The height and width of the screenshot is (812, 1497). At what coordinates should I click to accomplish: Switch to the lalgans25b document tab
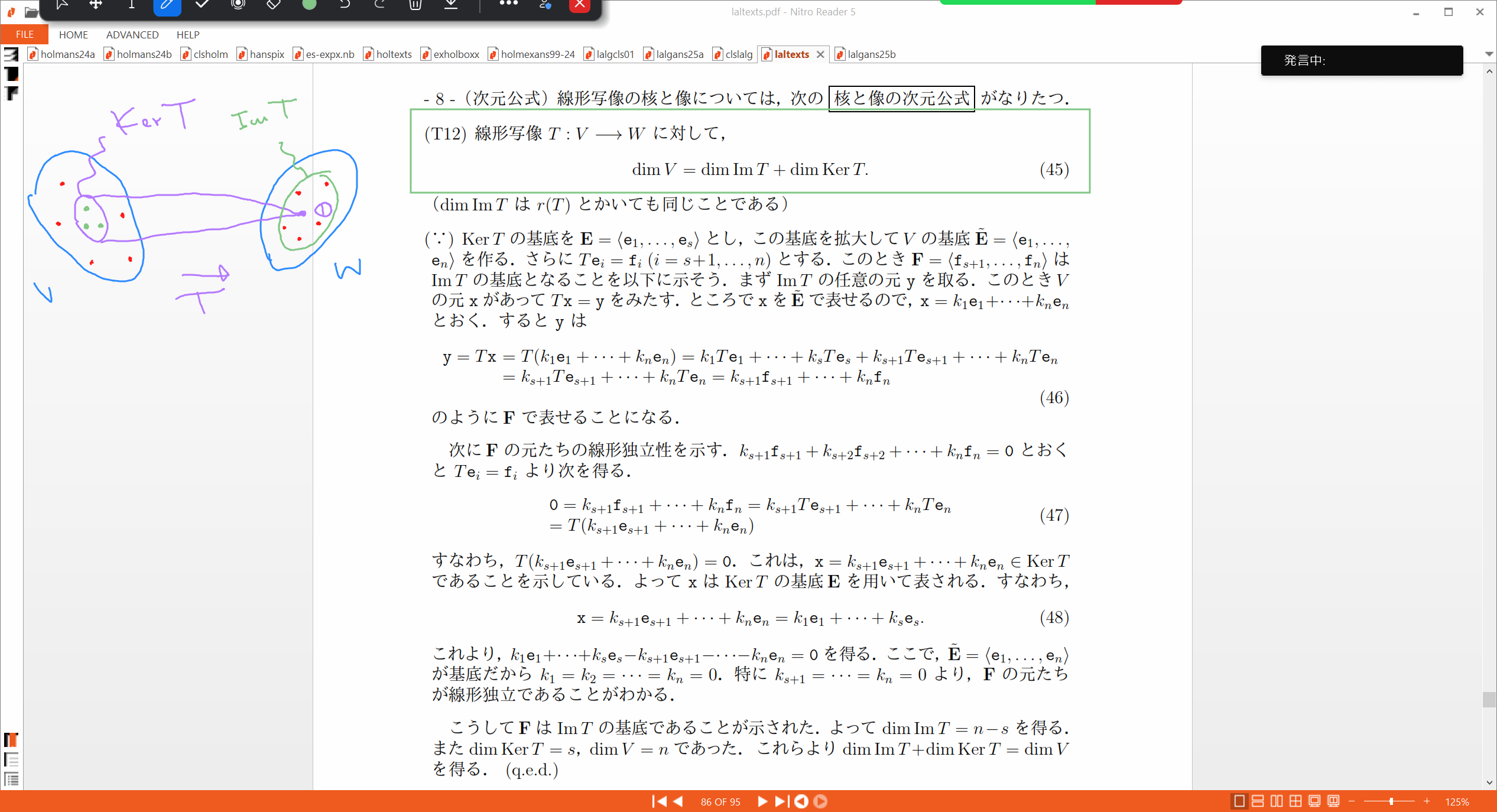click(866, 54)
